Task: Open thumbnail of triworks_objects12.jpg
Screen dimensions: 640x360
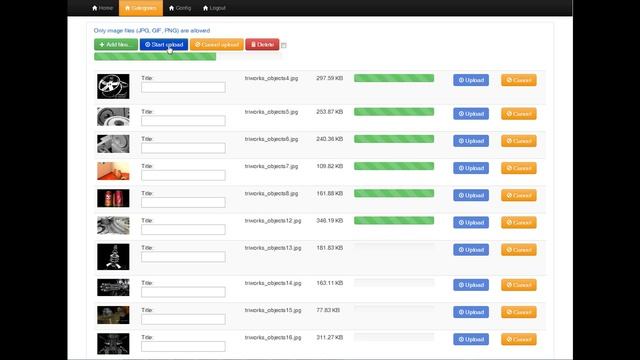Action: coord(113,225)
